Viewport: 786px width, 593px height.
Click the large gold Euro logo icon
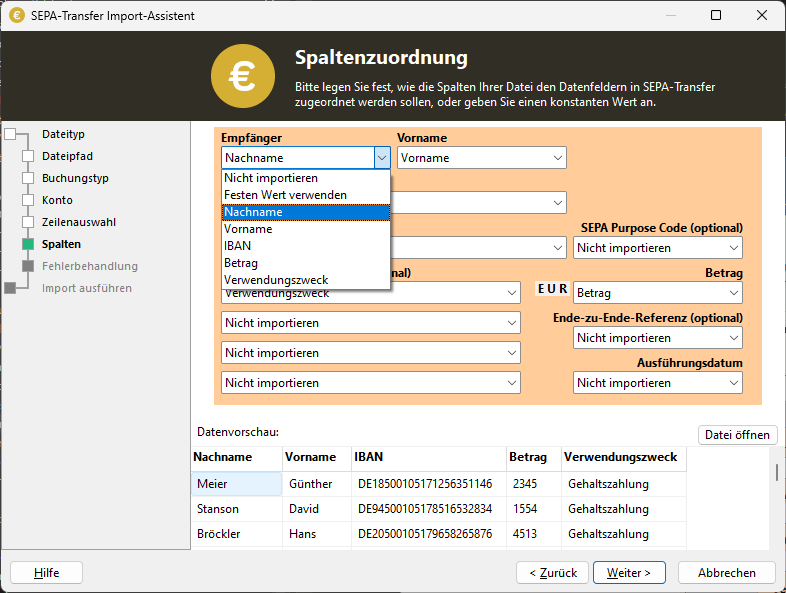pyautogui.click(x=243, y=76)
